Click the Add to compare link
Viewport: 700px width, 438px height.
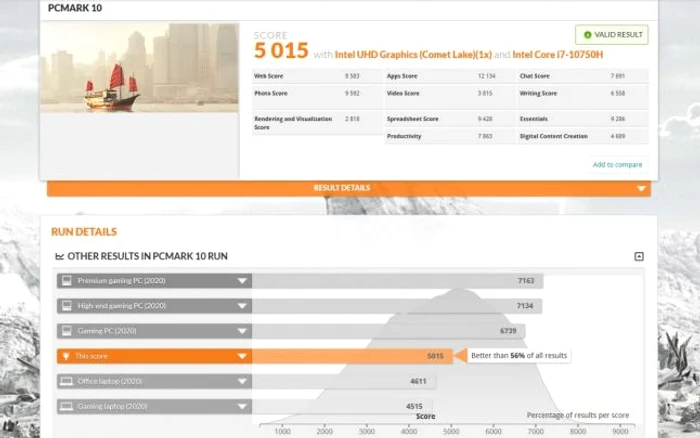pyautogui.click(x=617, y=165)
